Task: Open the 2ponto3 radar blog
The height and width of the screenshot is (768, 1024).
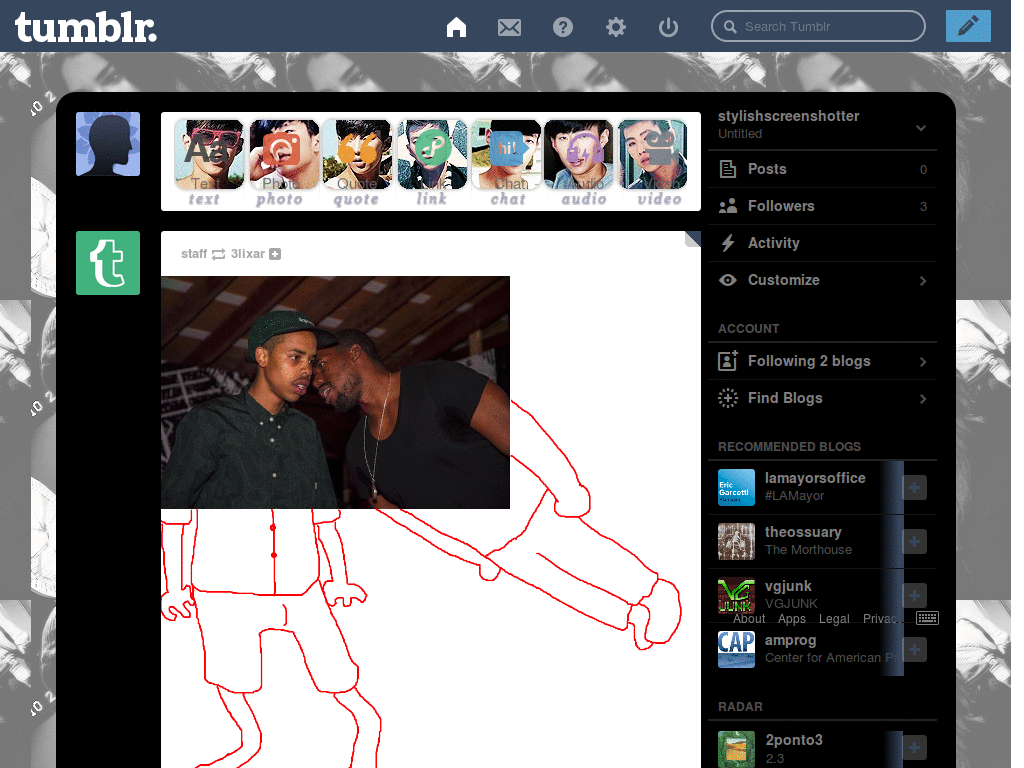Action: point(793,740)
